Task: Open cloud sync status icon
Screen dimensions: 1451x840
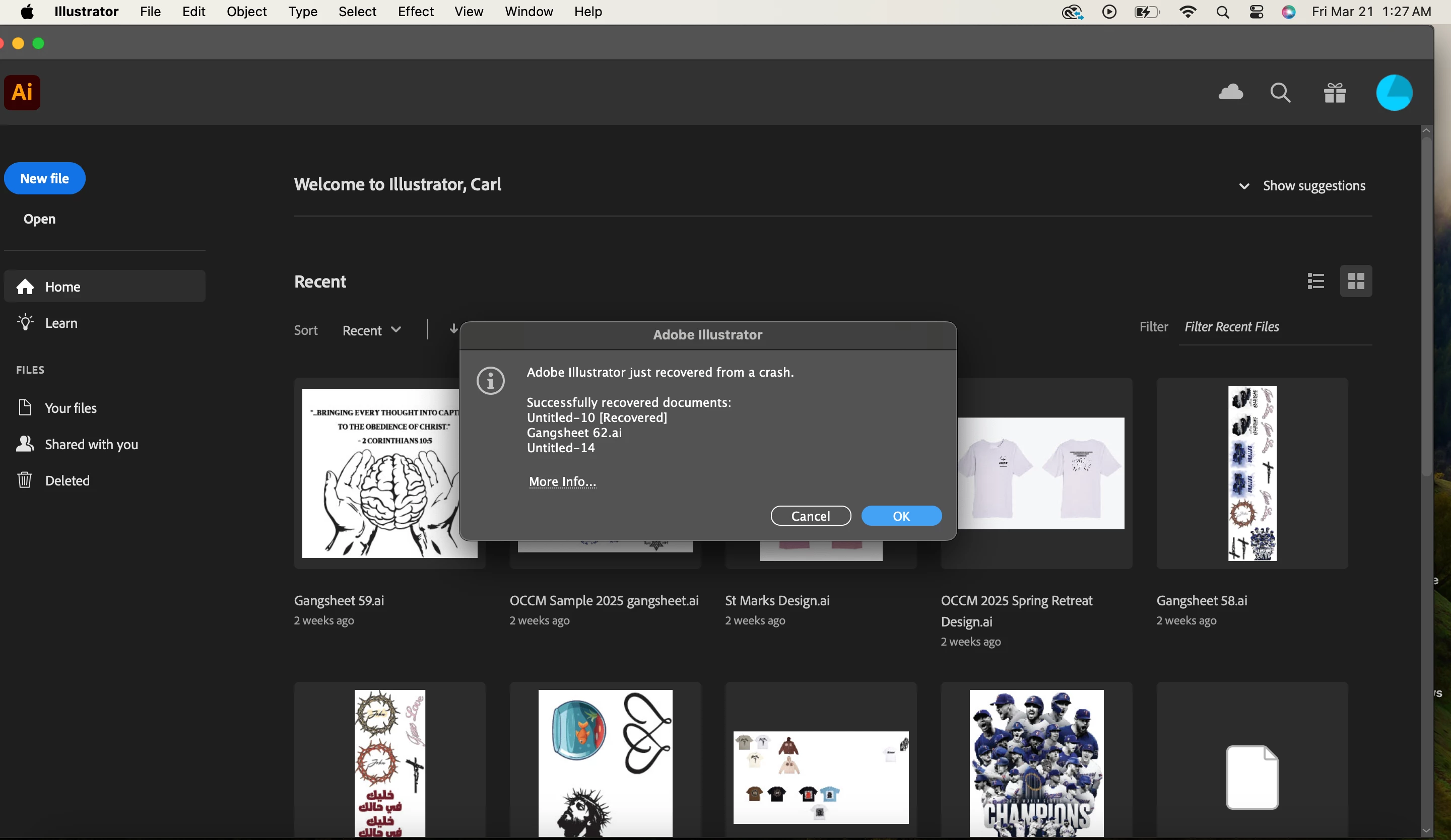Action: point(1230,92)
